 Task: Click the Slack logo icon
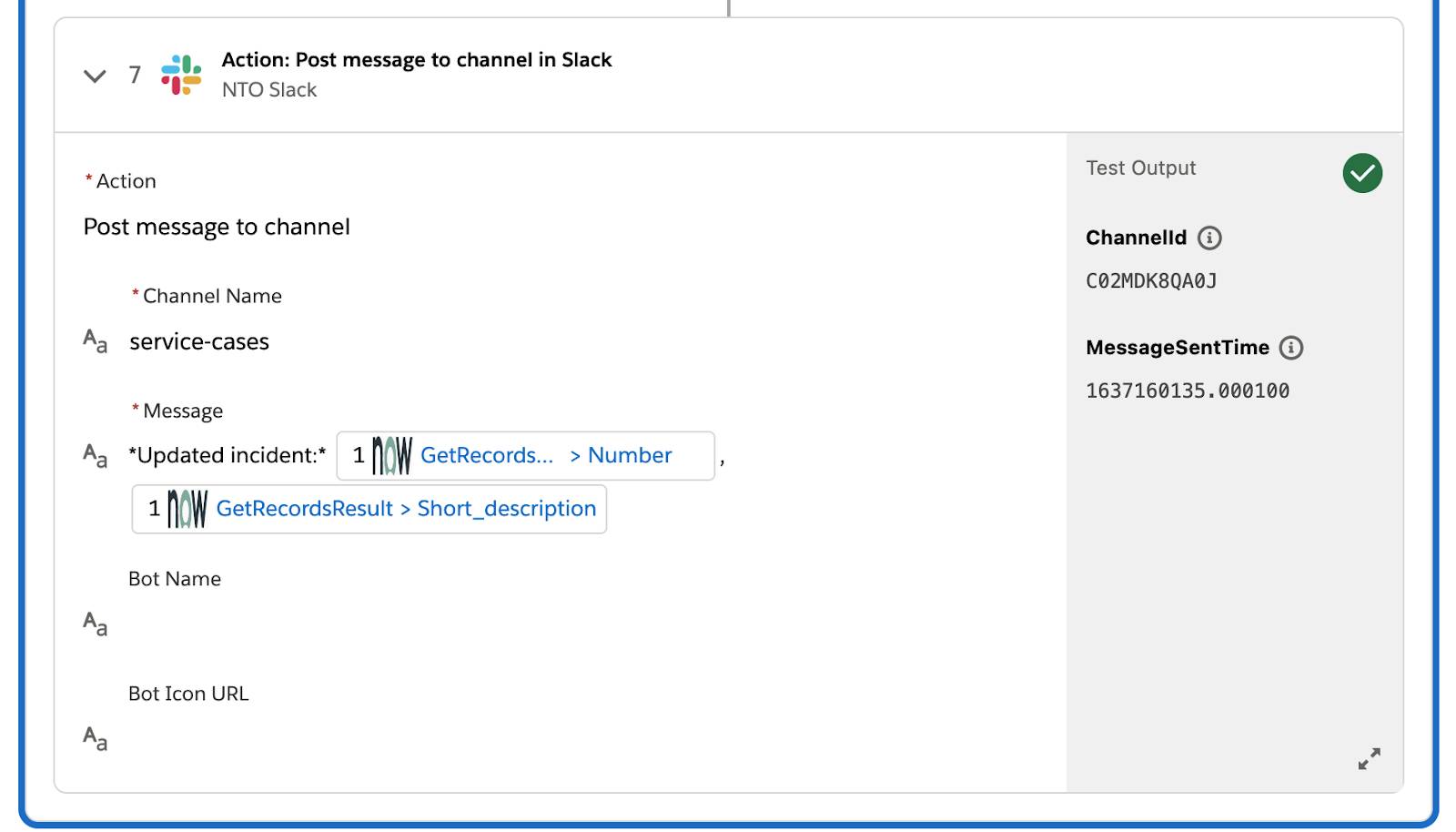tap(181, 75)
